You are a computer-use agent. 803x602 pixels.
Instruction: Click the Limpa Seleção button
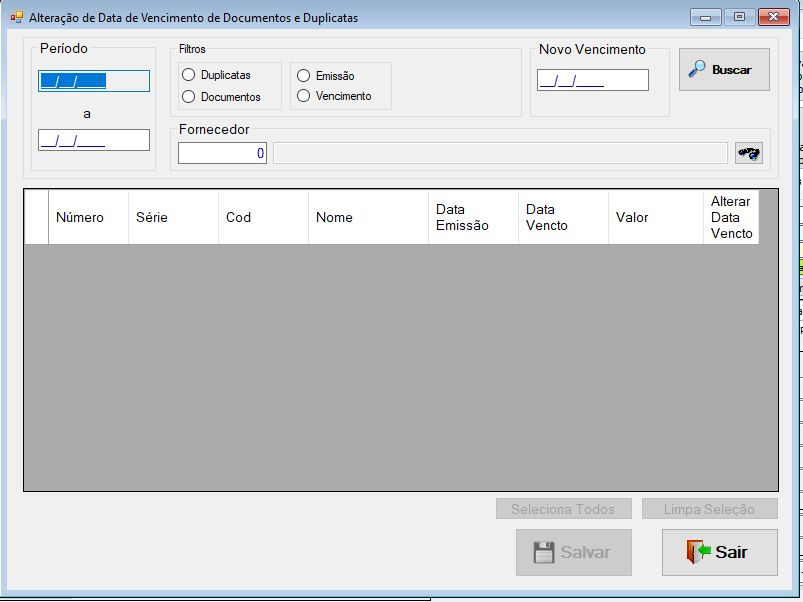[x=710, y=509]
